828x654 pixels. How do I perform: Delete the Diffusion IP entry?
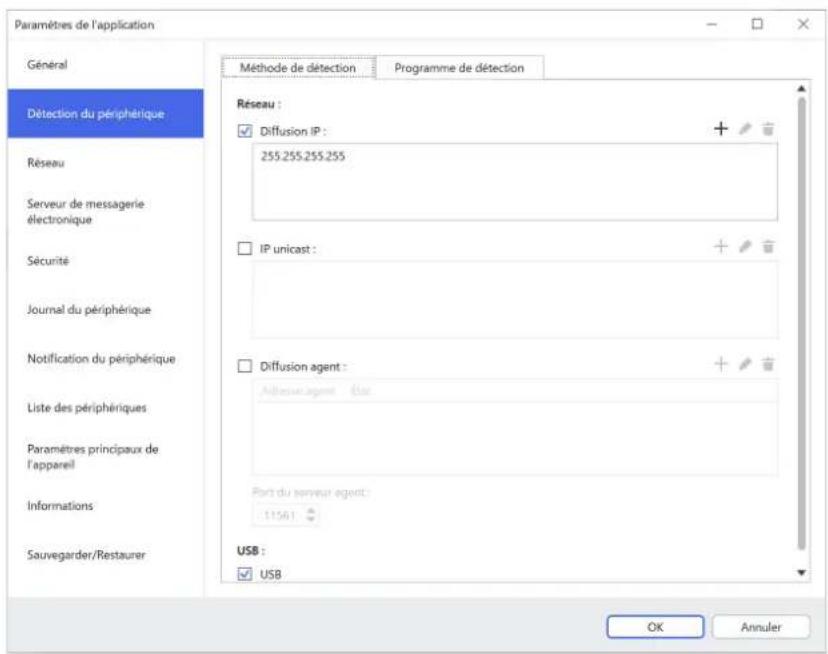768,128
